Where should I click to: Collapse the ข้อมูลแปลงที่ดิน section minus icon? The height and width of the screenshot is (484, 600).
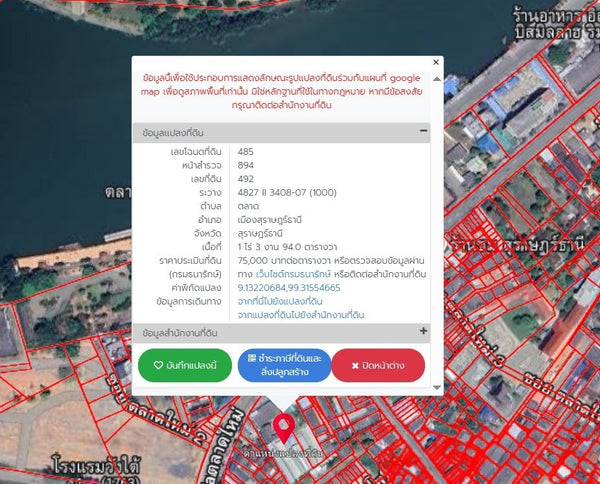coord(423,130)
